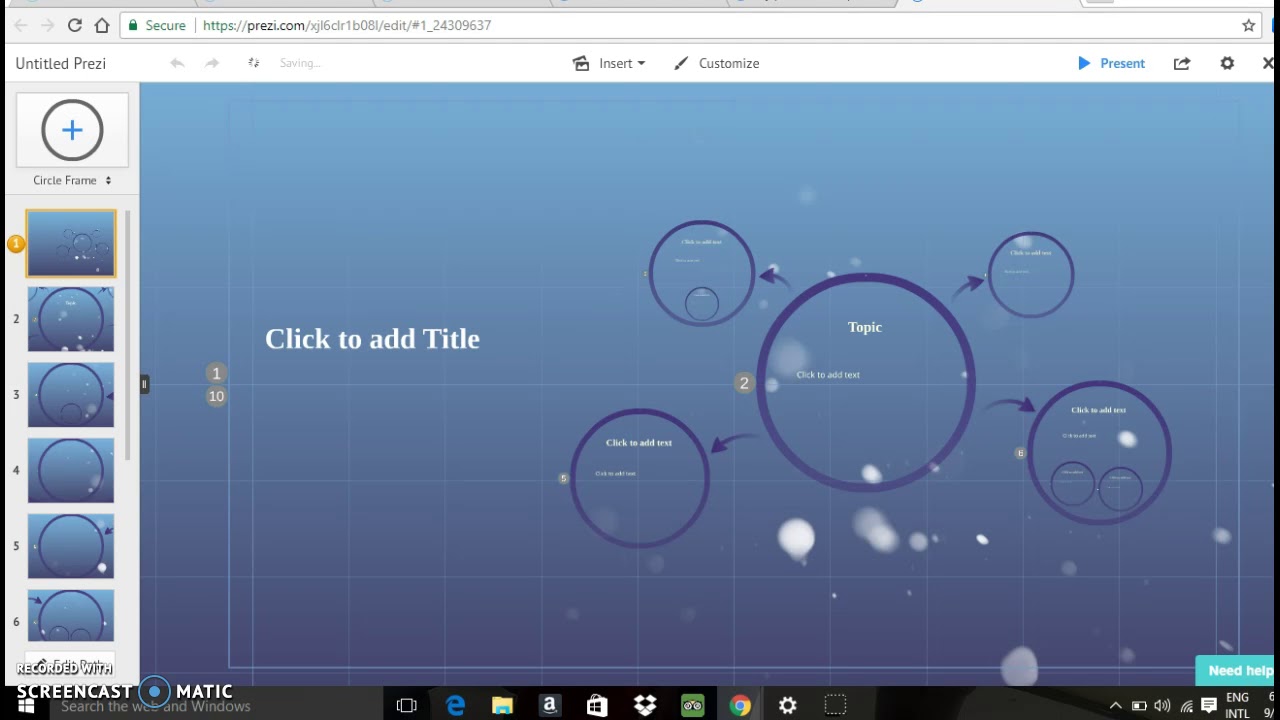Click the share icon next to Present
This screenshot has height=720, width=1280.
click(x=1182, y=63)
